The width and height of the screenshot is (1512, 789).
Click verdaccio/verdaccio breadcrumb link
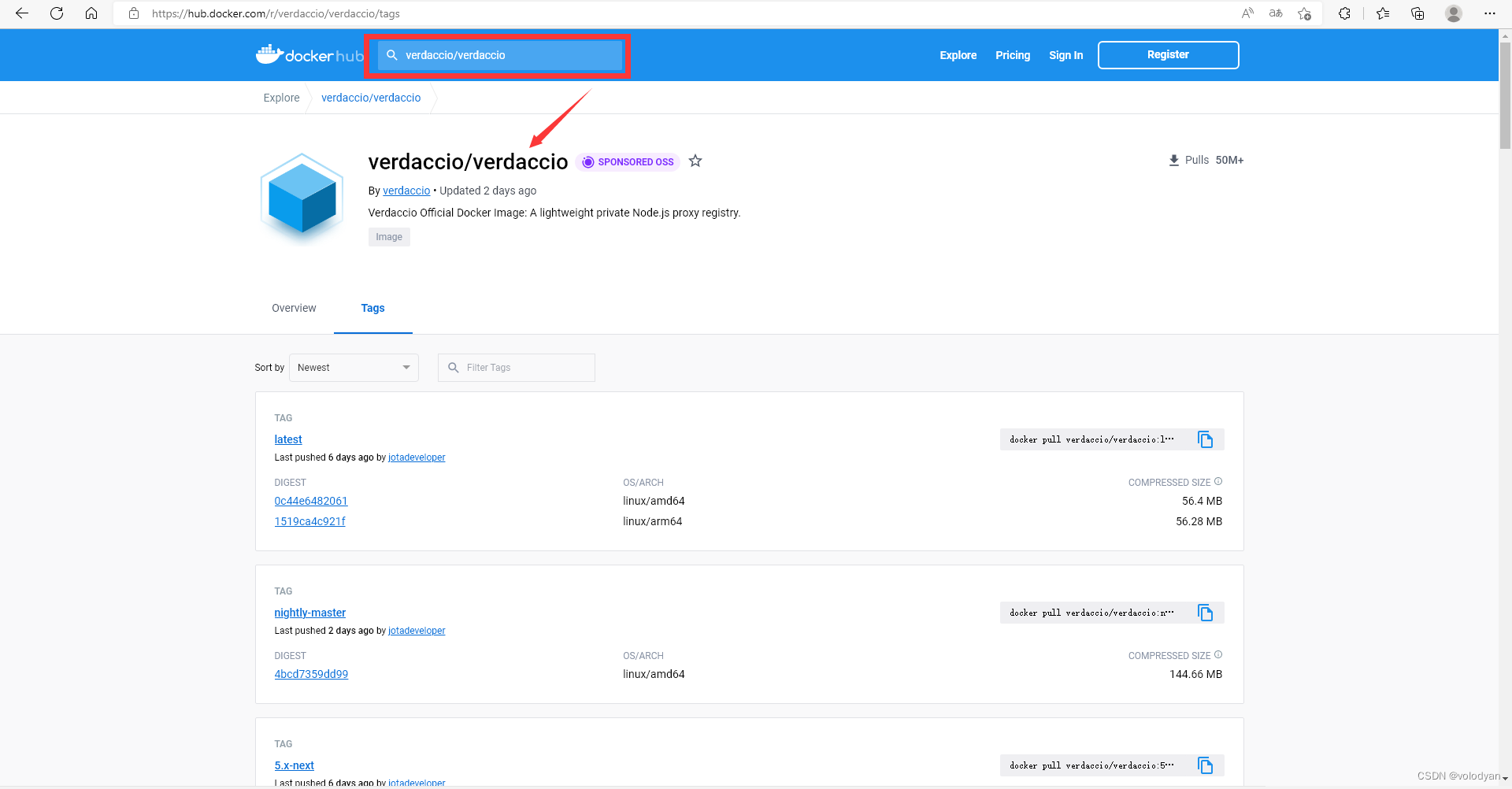coord(371,98)
